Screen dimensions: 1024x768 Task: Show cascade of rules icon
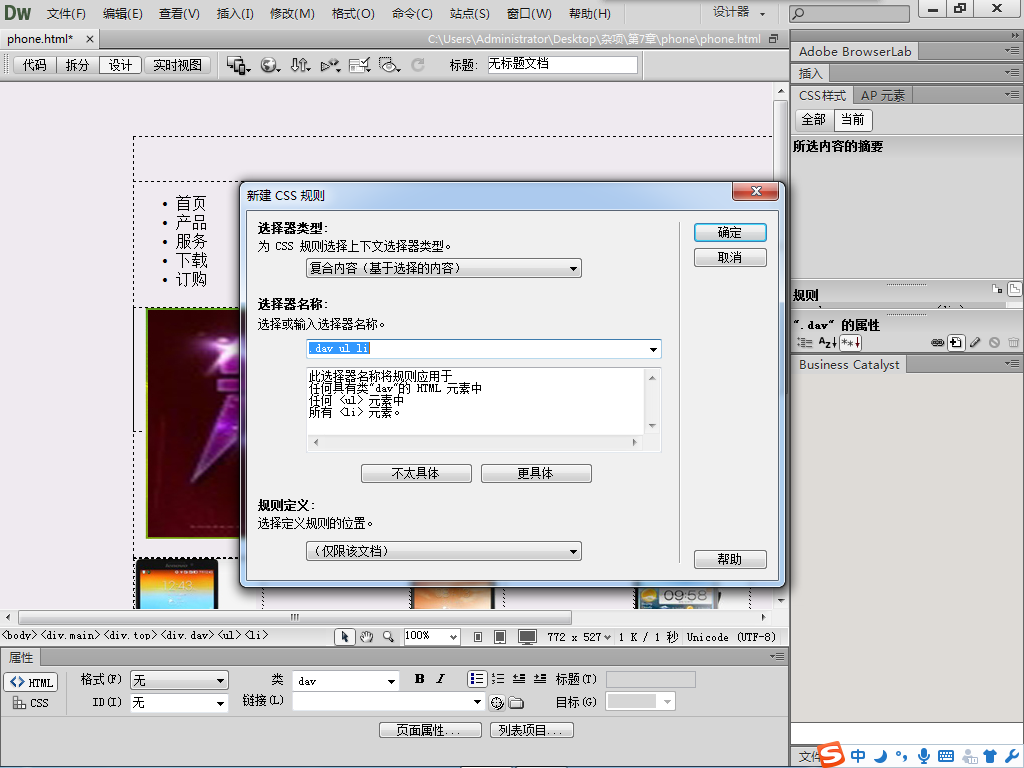point(1014,289)
